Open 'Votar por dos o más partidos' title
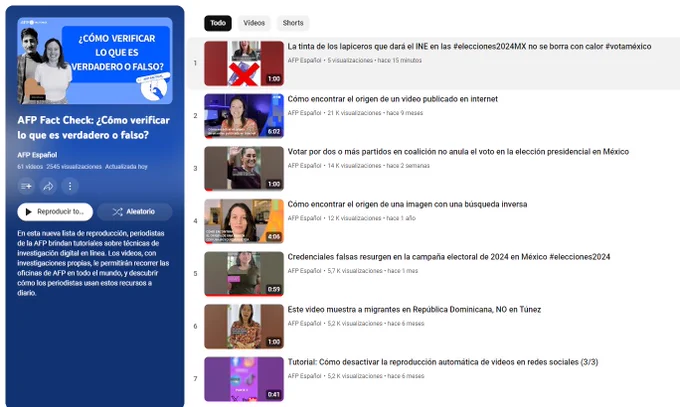680x407 pixels. click(x=458, y=151)
